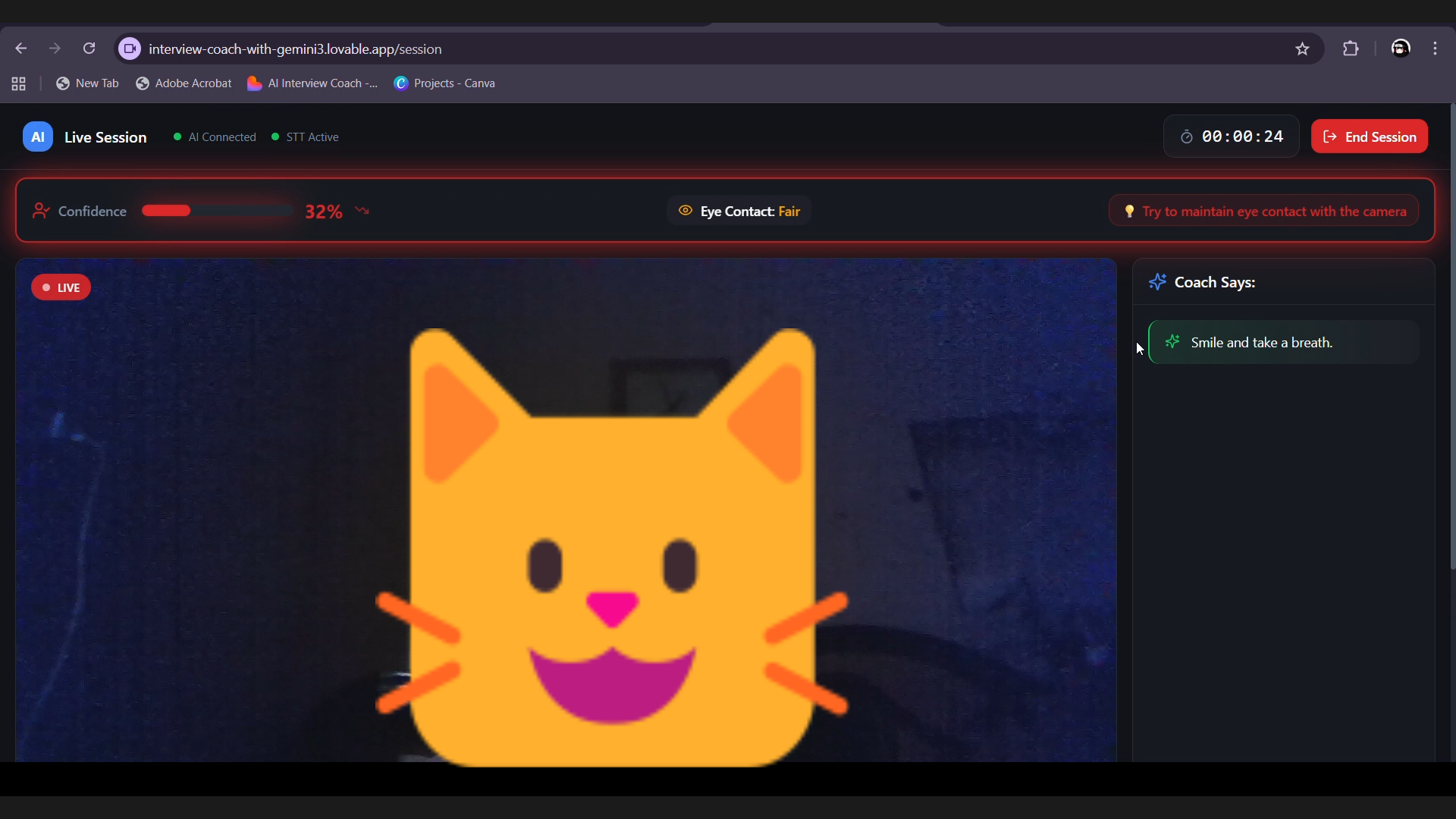Click the AI logo beside Live Session
This screenshot has height=819, width=1456.
point(38,137)
